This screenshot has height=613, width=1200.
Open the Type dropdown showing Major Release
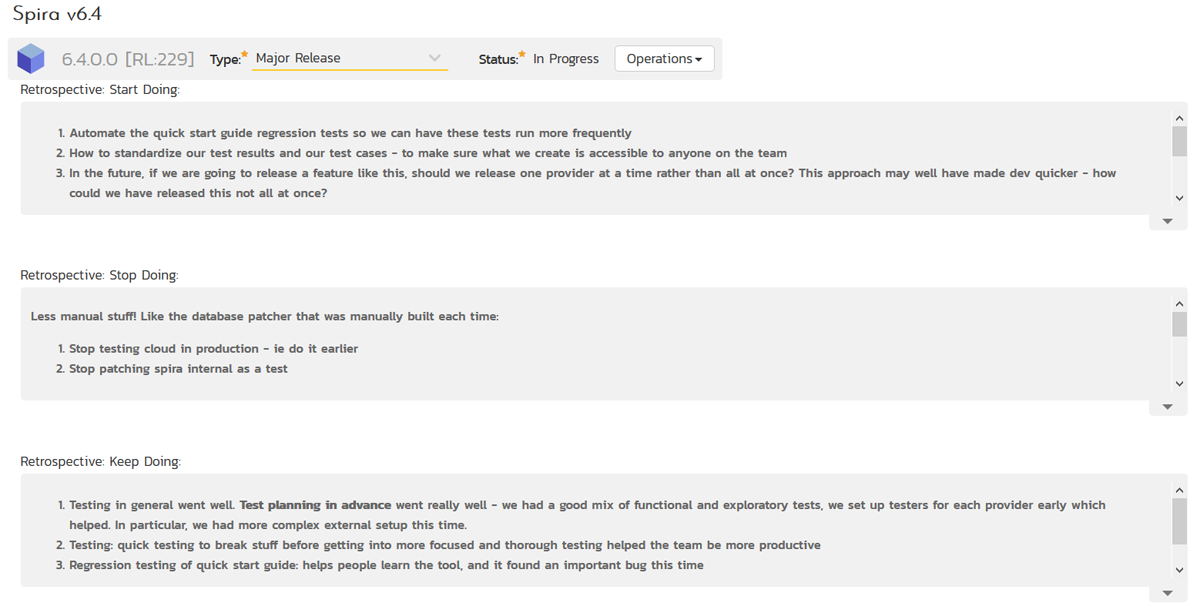coord(348,58)
